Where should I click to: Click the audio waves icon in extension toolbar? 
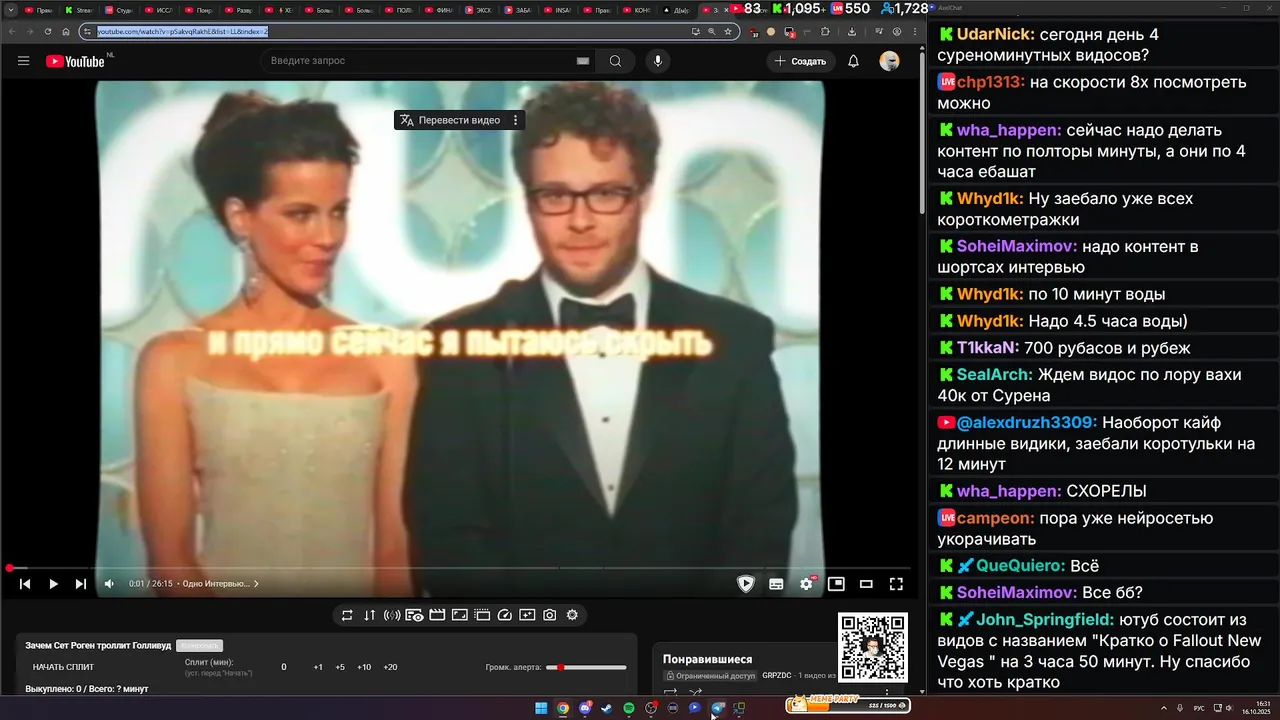point(392,615)
